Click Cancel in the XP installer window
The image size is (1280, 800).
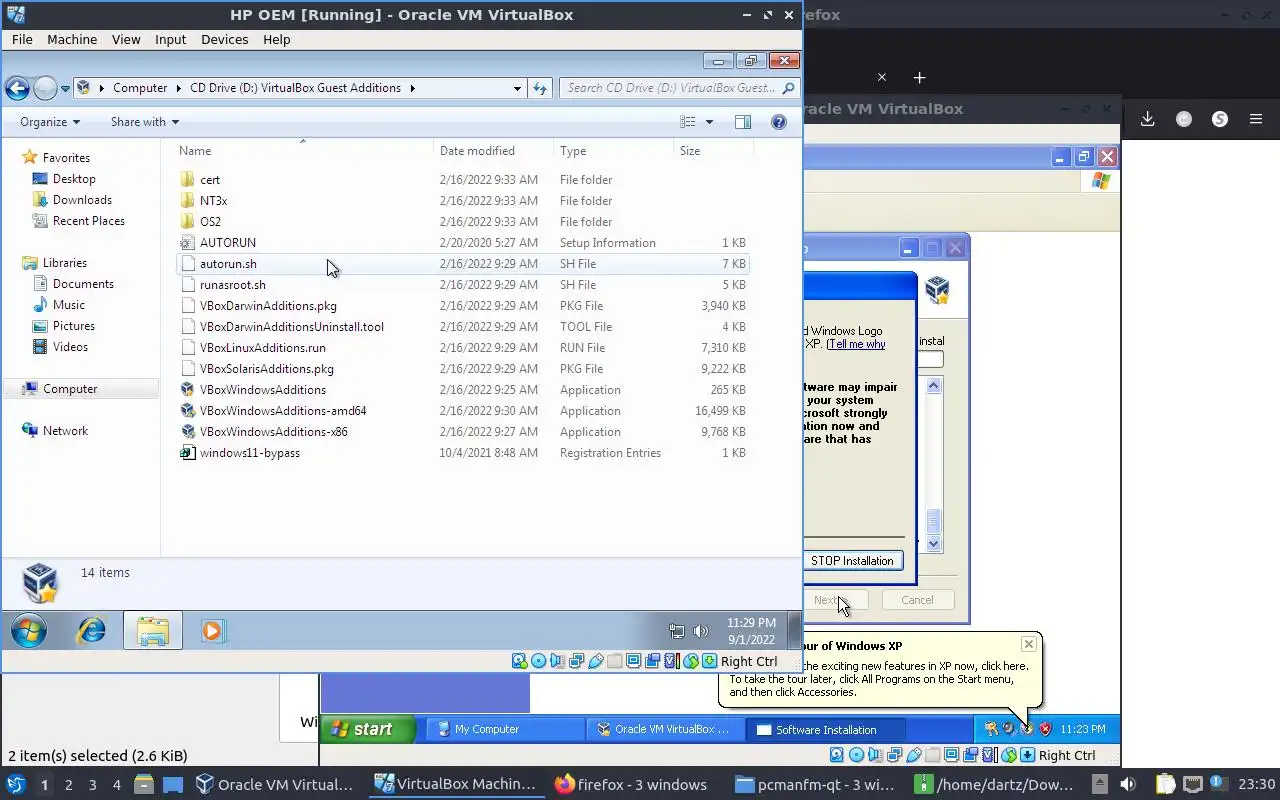(917, 600)
